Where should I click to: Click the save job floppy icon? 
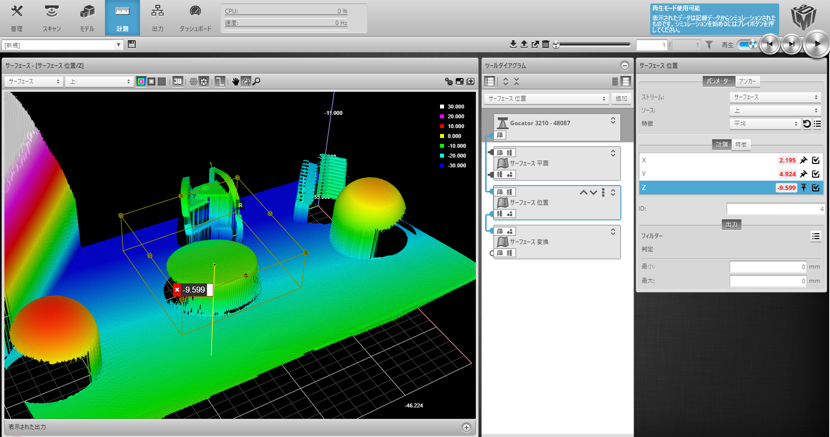132,45
